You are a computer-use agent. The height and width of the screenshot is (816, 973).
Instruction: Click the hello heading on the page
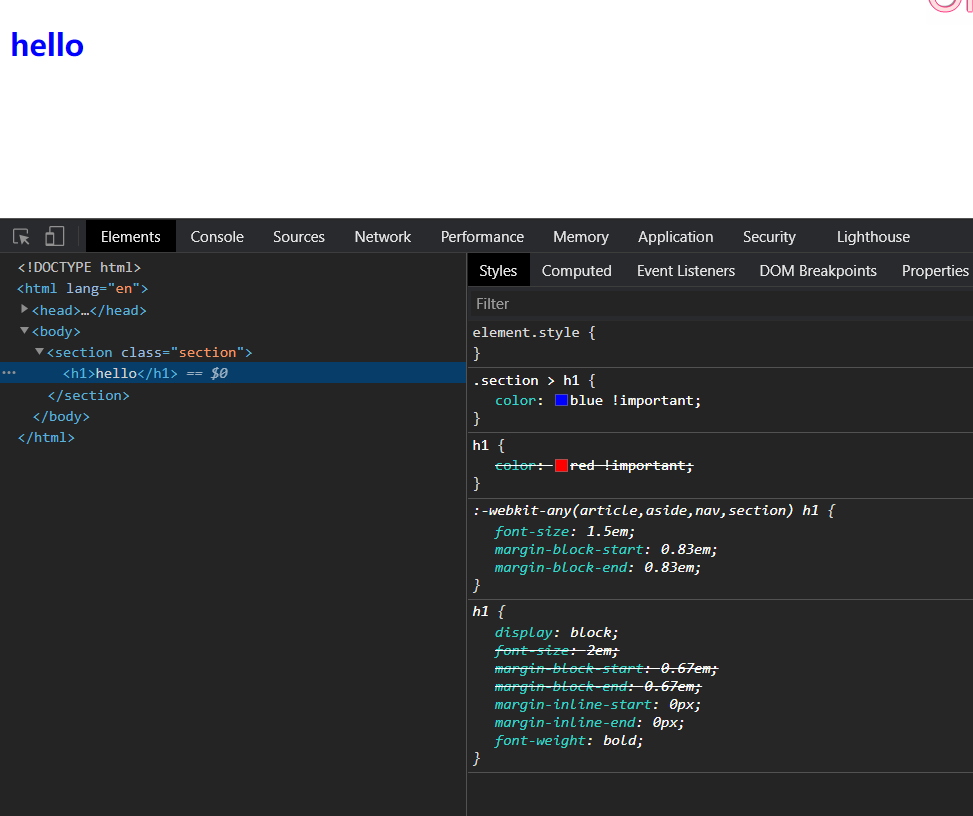click(47, 45)
